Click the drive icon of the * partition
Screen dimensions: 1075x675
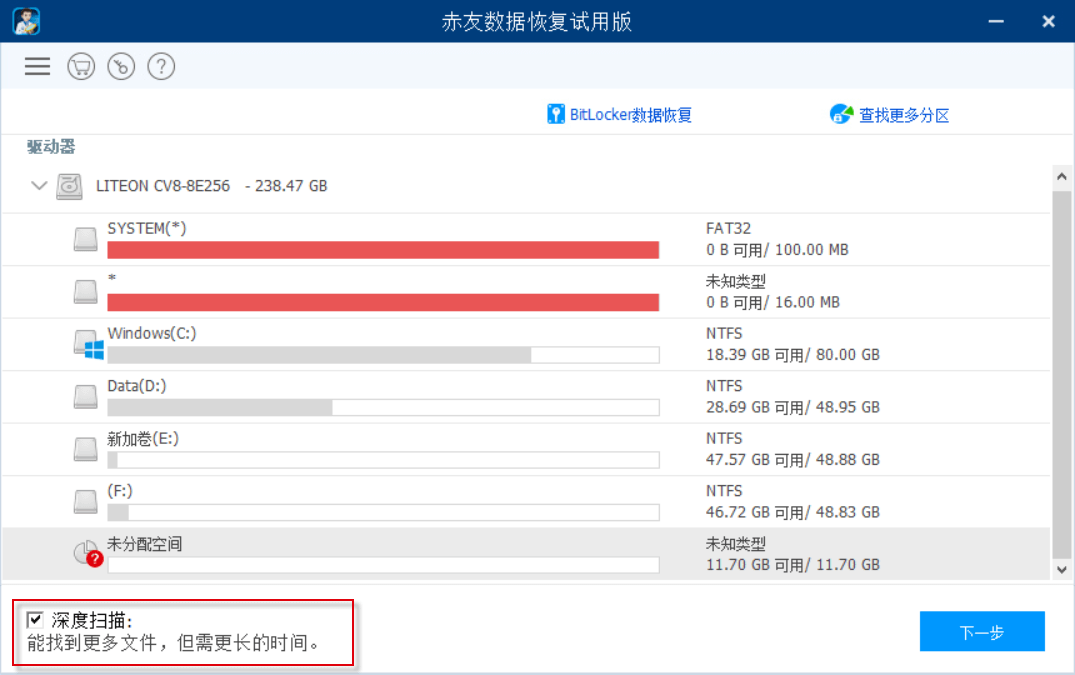[86, 291]
